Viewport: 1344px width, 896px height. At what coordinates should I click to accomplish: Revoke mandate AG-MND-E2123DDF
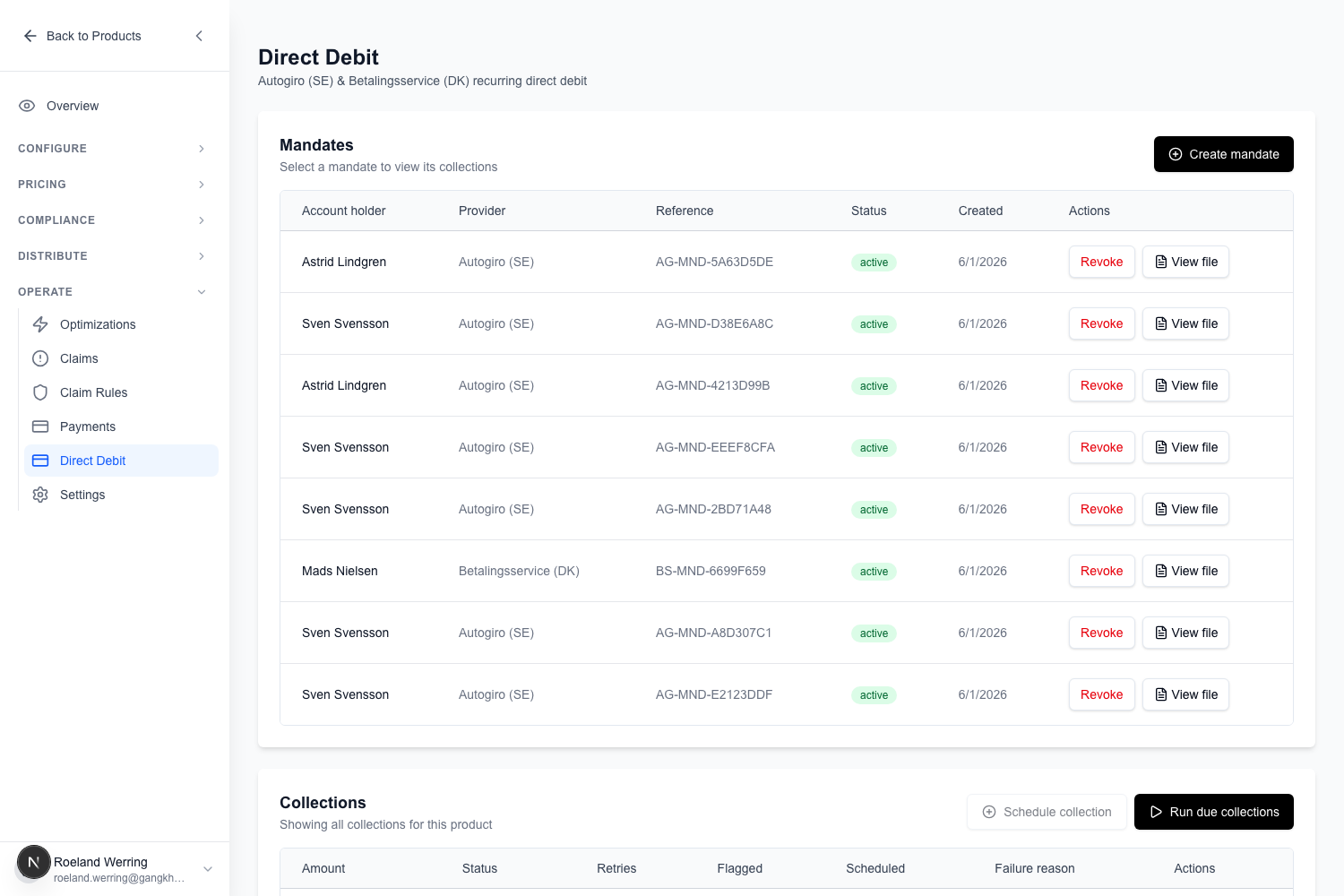[x=1102, y=694]
